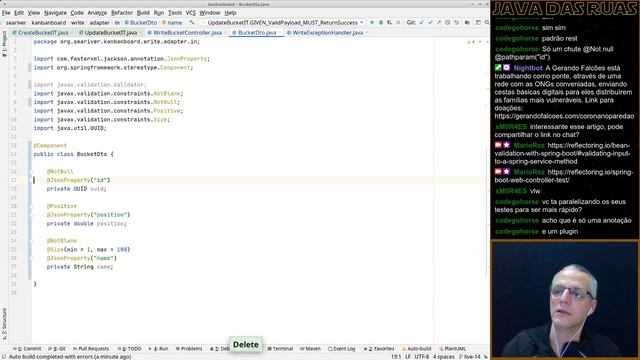Open the Refactor menu
This screenshot has width=640, height=360.
point(122,13)
